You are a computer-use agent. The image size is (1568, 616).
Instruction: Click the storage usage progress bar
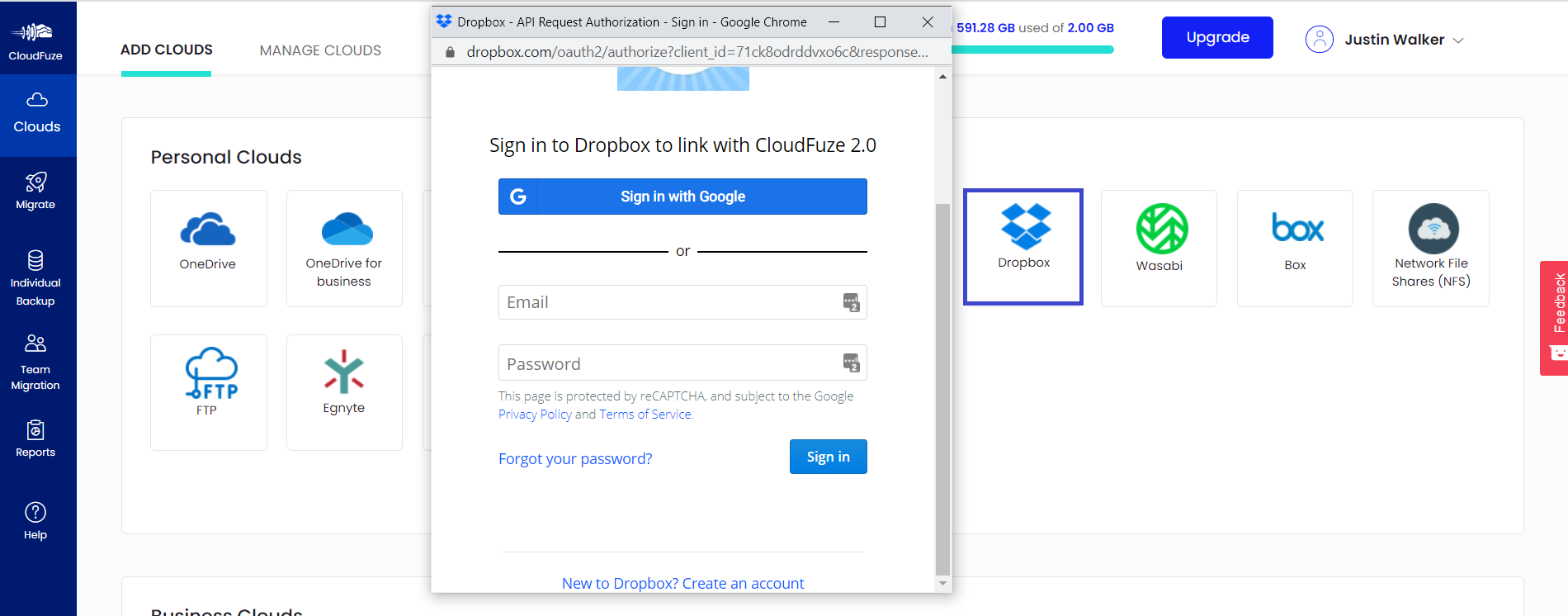point(1032,50)
